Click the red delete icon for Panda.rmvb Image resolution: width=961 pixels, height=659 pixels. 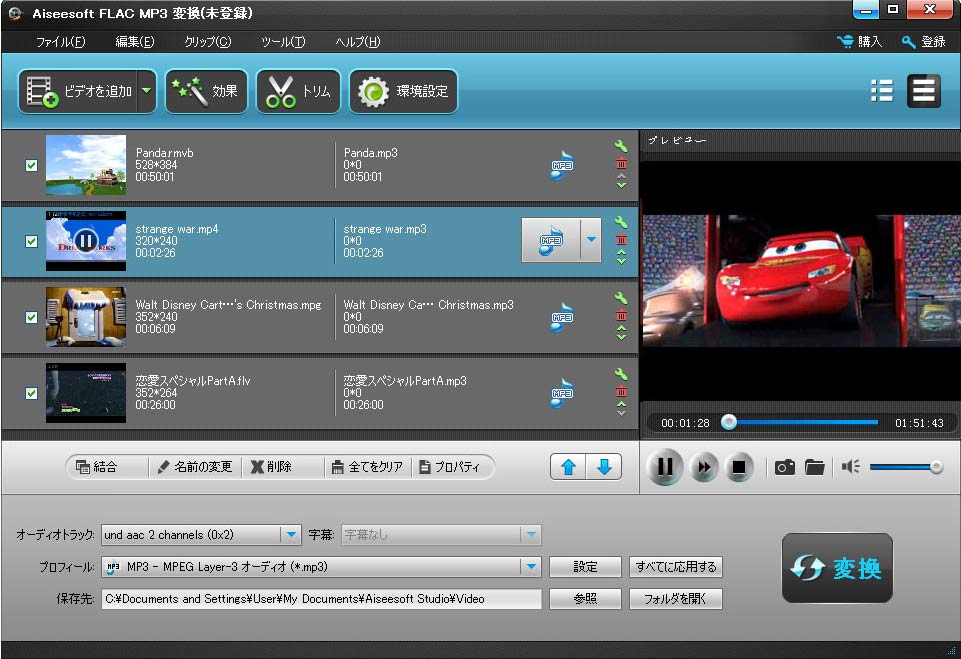(621, 163)
